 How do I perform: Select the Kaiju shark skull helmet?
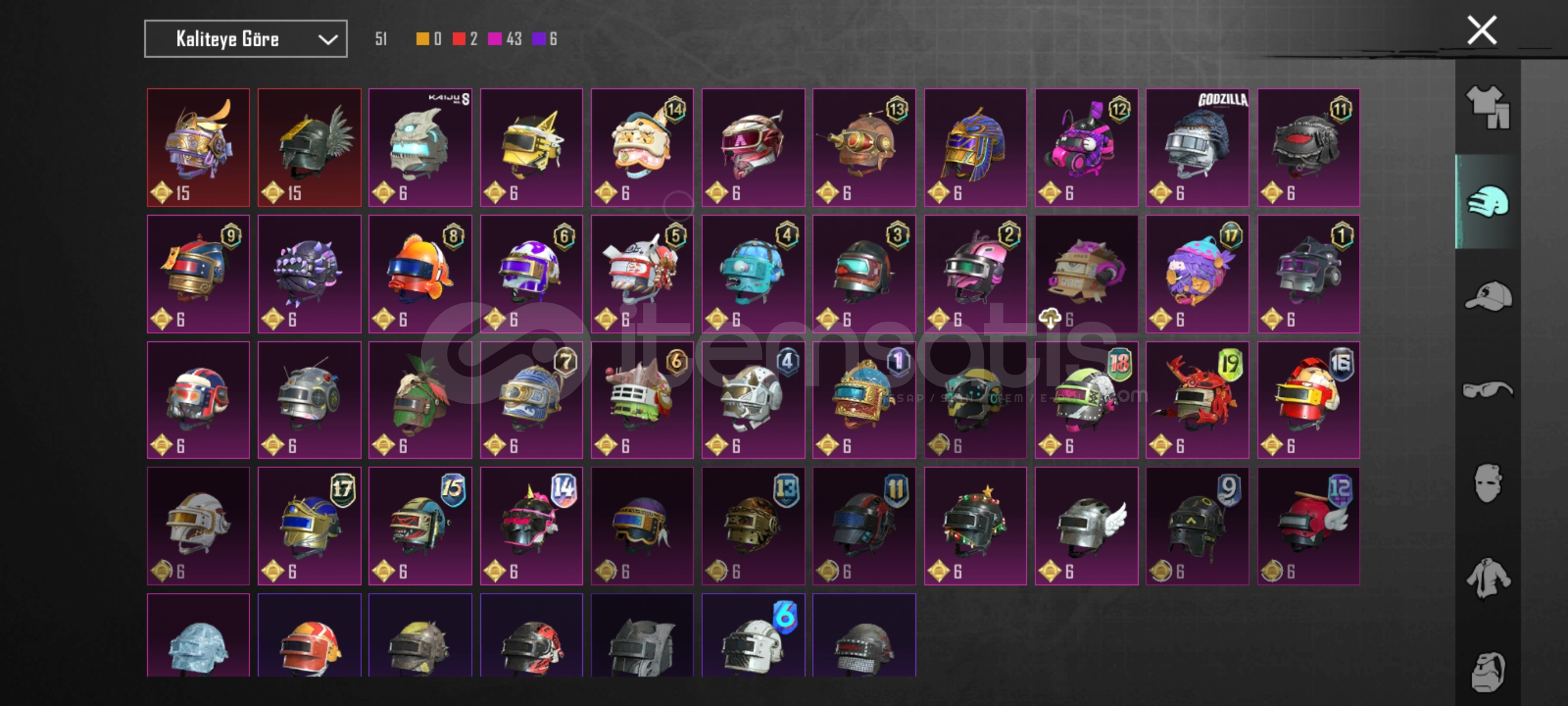click(420, 148)
